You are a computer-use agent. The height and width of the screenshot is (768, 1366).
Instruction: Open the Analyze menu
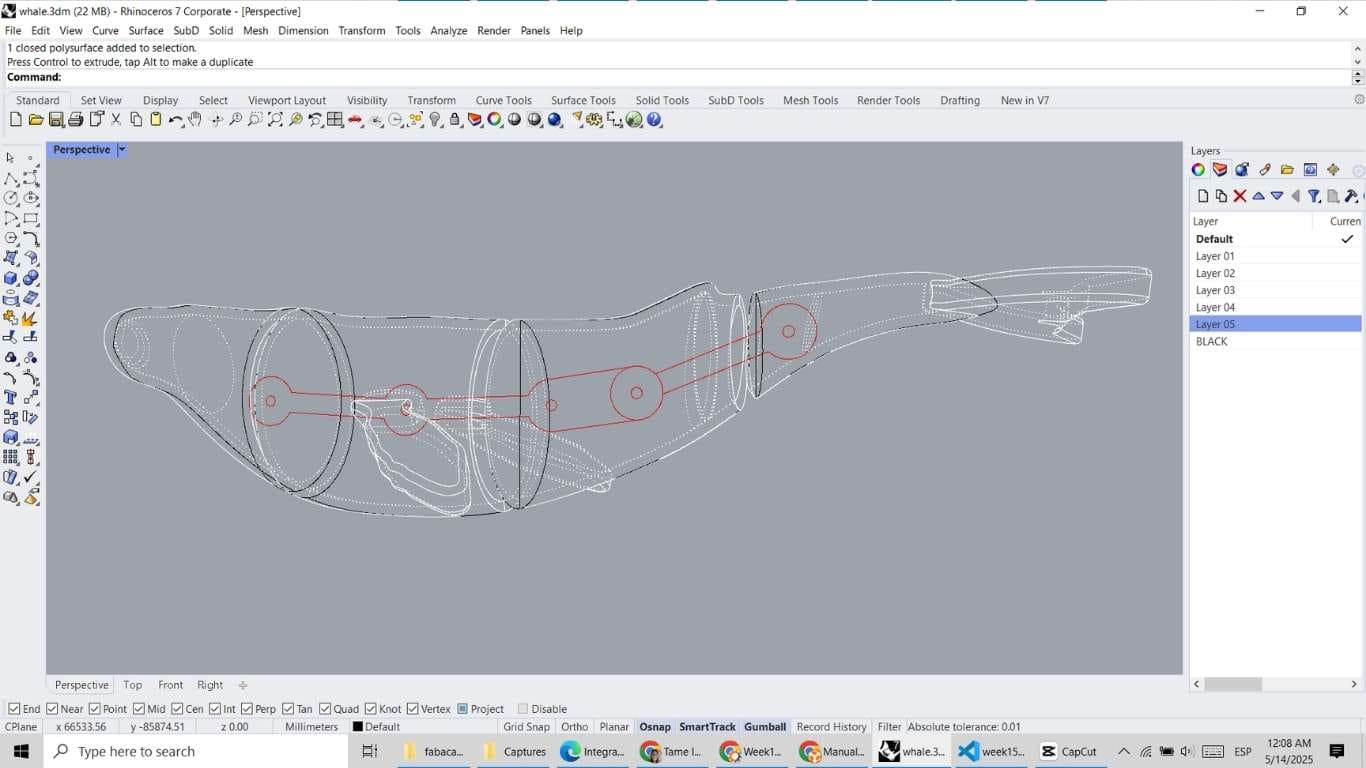pos(449,31)
